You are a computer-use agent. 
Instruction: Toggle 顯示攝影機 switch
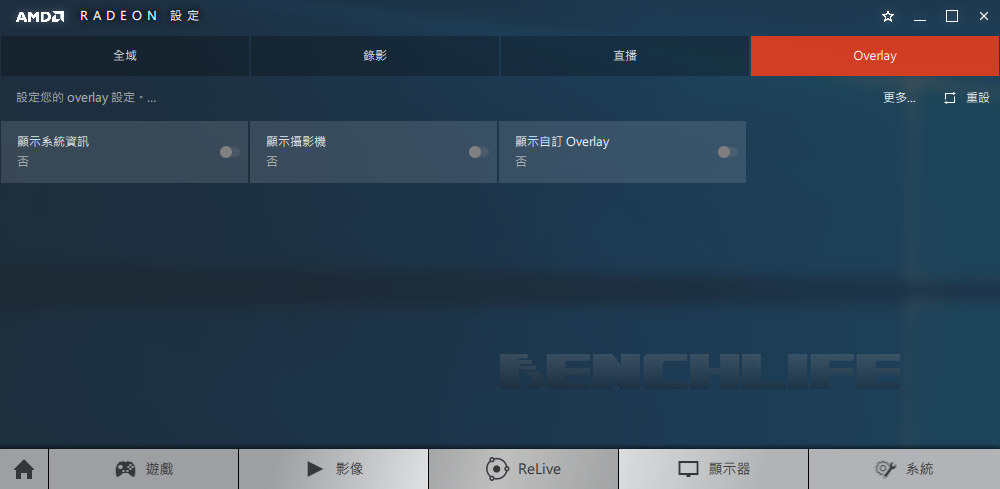tap(478, 152)
